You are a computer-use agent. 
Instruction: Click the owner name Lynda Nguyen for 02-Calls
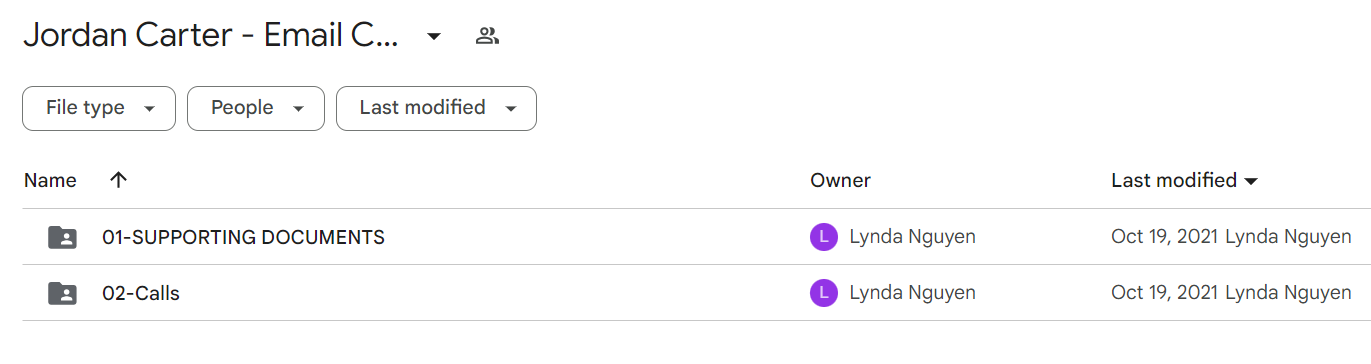coord(912,293)
